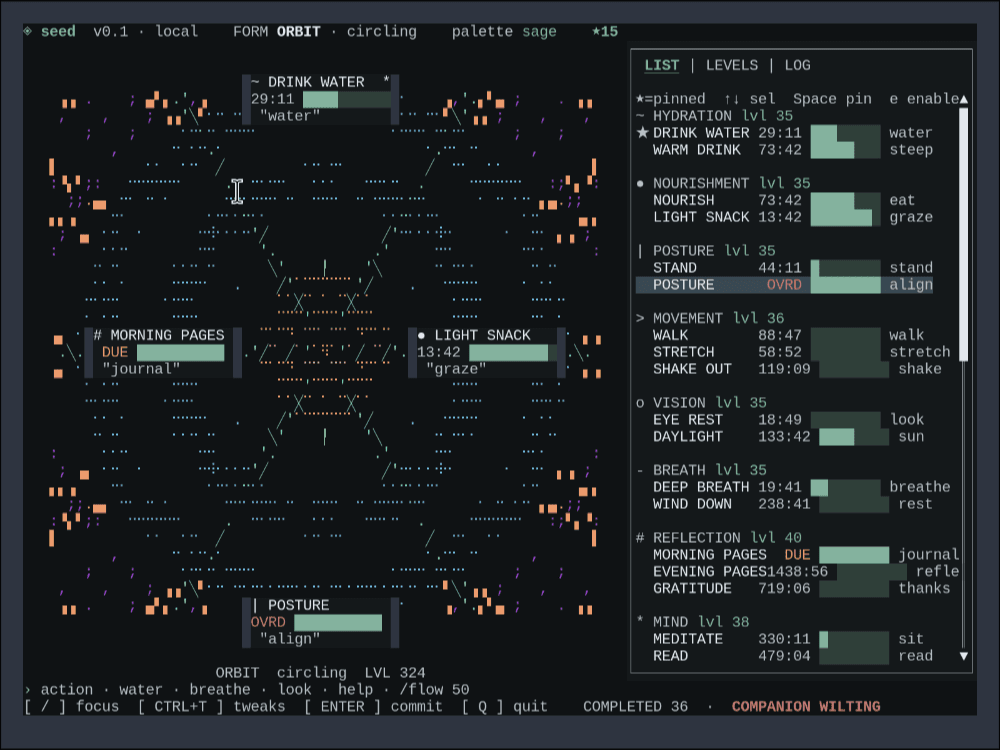The image size is (1000, 750).
Task: Enable the MEDITATE sit reminder row
Action: 784,638
